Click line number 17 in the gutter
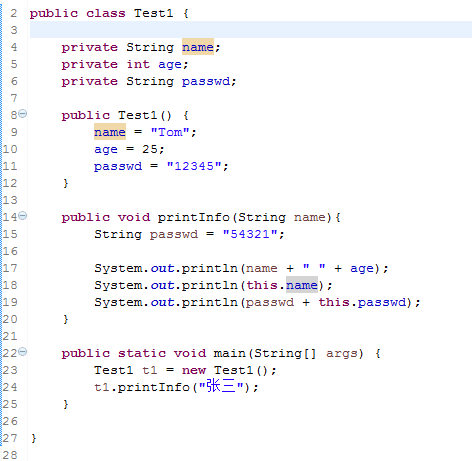472x461 pixels. (x=10, y=268)
